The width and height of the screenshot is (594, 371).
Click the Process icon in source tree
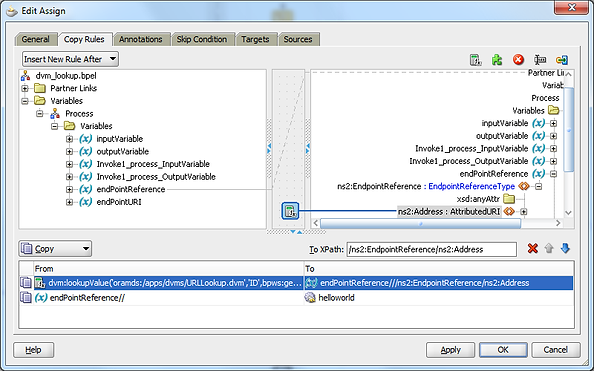pos(55,114)
